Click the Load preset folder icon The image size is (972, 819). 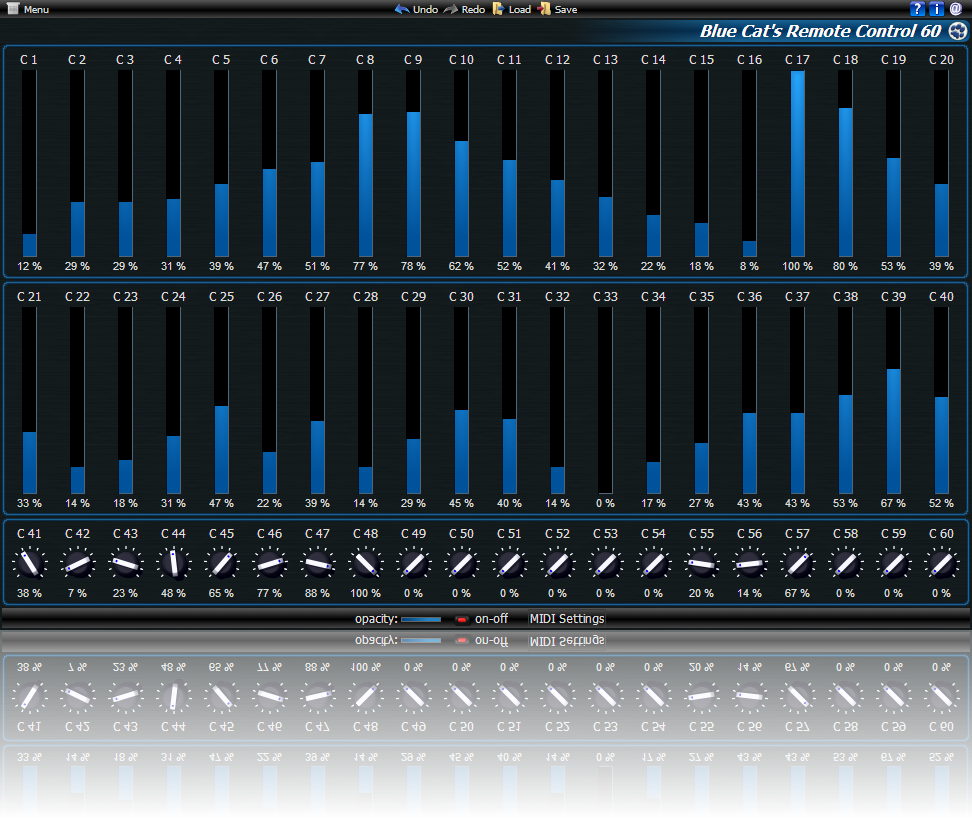[498, 9]
